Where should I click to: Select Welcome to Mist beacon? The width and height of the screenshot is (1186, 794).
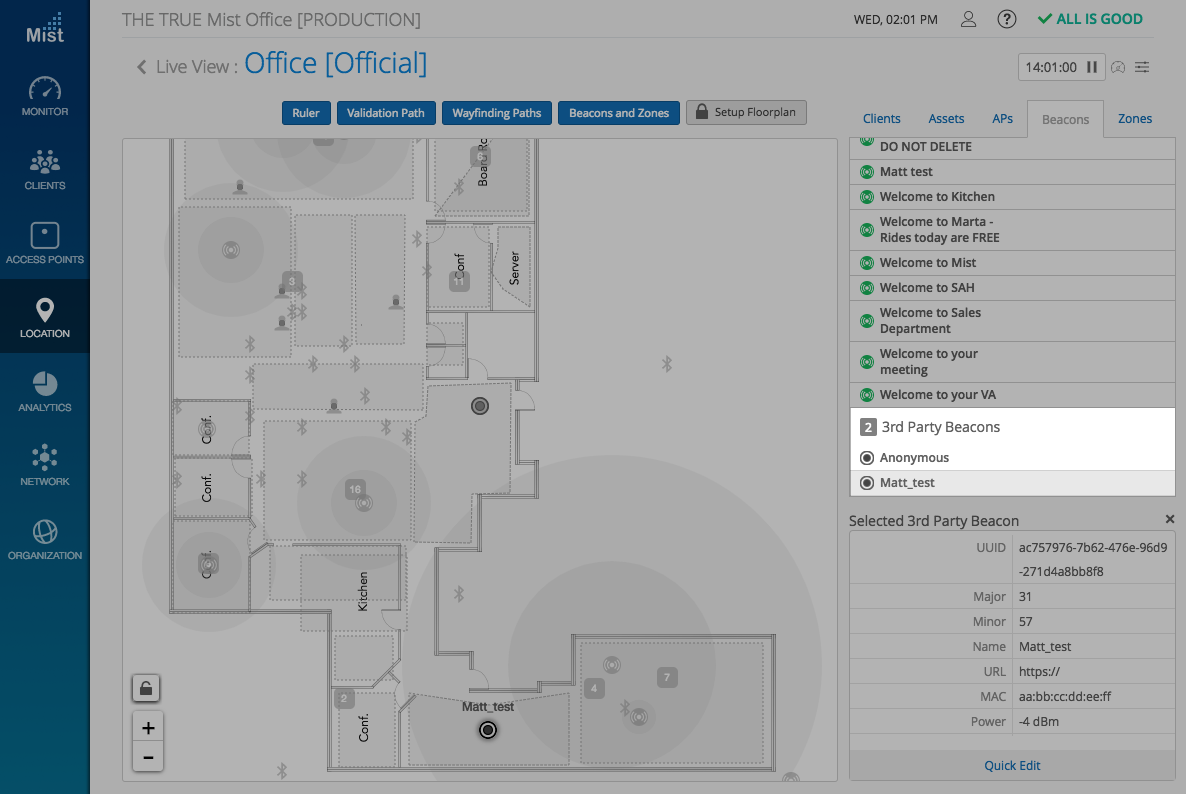[1012, 262]
